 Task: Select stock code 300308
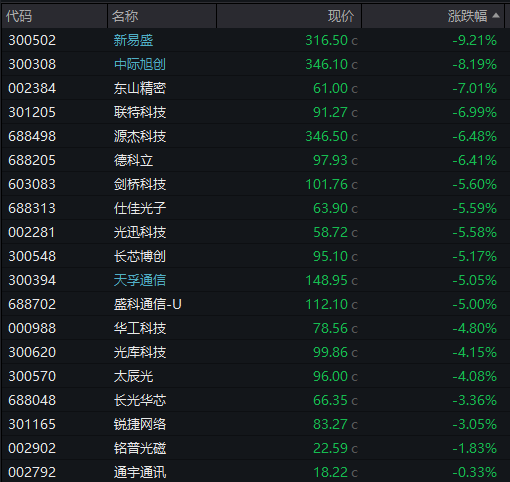tap(32, 64)
